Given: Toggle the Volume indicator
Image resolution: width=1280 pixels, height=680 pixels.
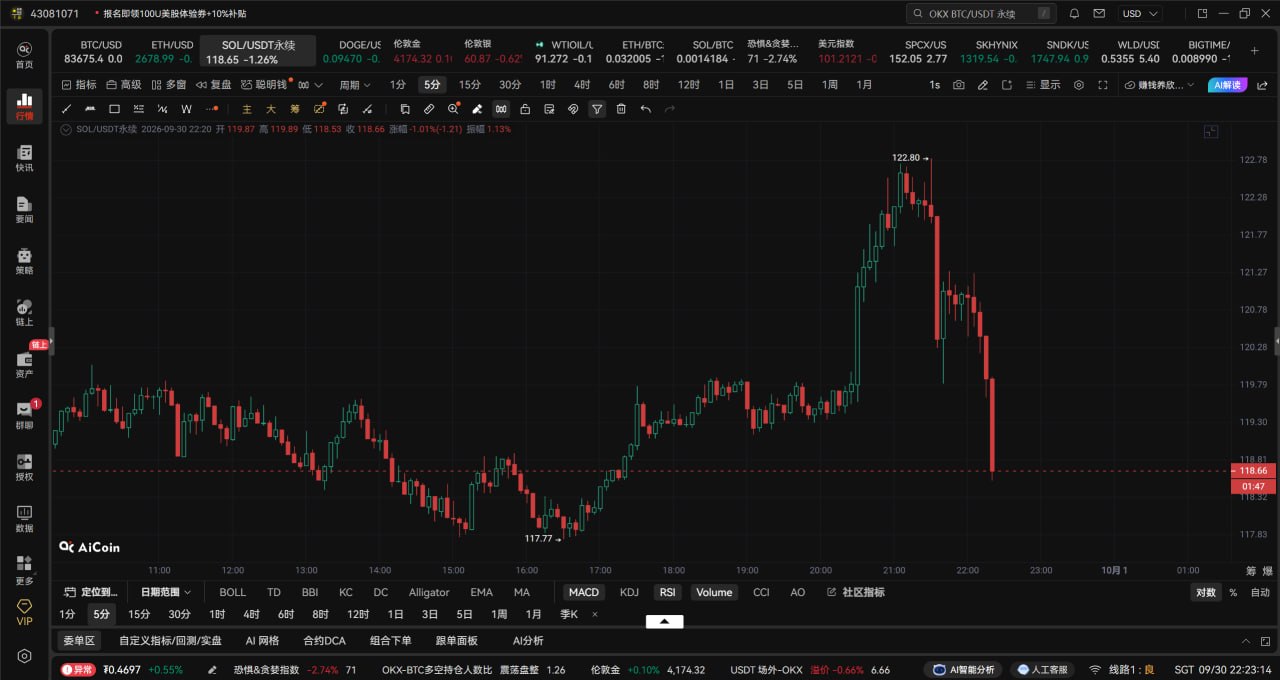Looking at the screenshot, I should point(714,592).
